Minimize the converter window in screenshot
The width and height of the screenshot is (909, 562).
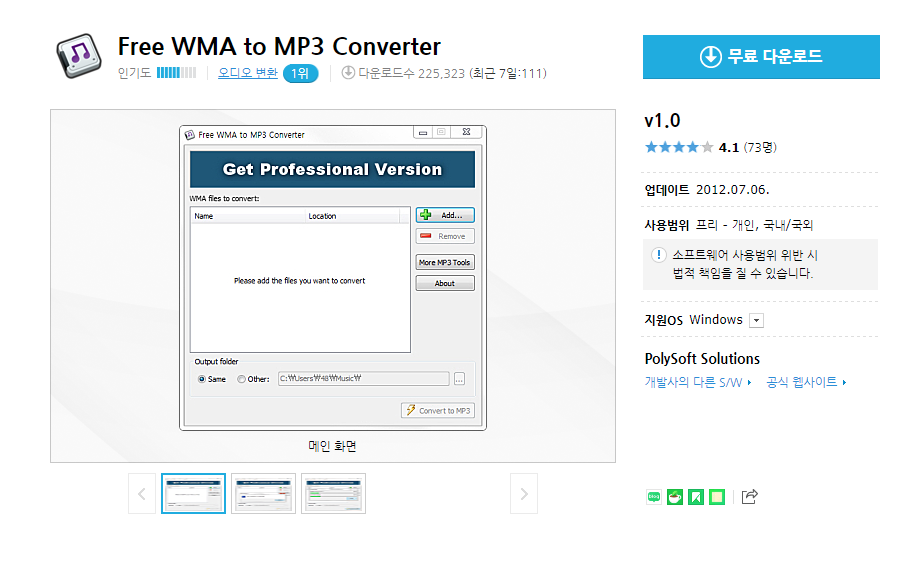tap(423, 132)
